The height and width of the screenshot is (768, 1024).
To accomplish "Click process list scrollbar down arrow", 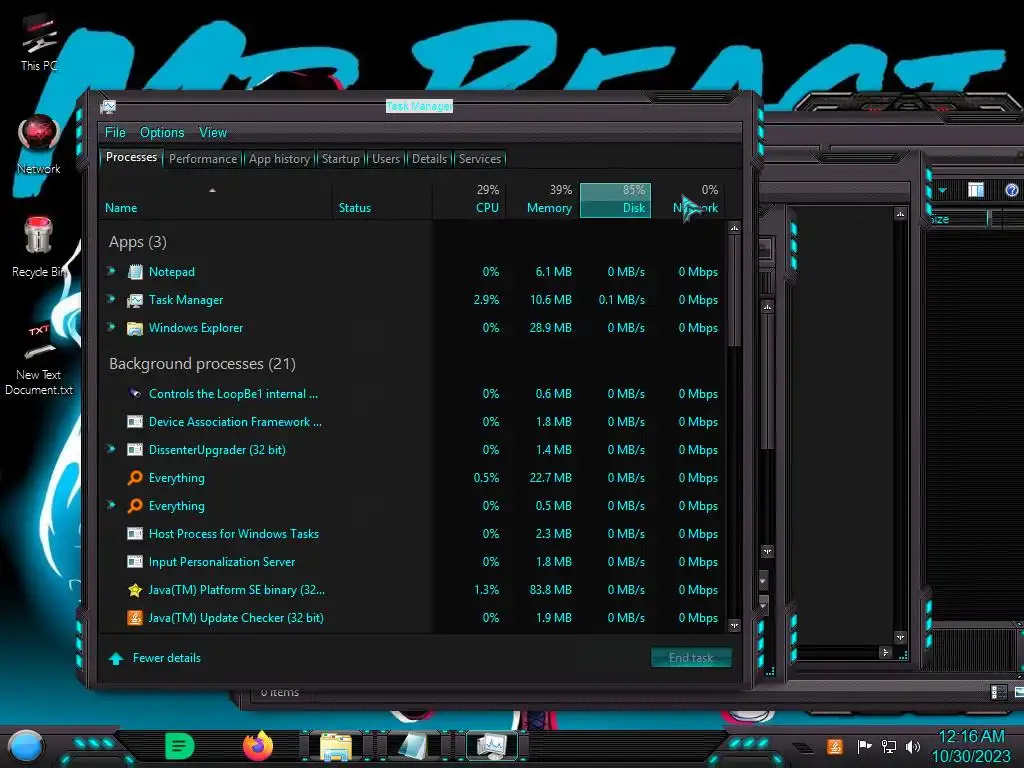I will [x=735, y=626].
